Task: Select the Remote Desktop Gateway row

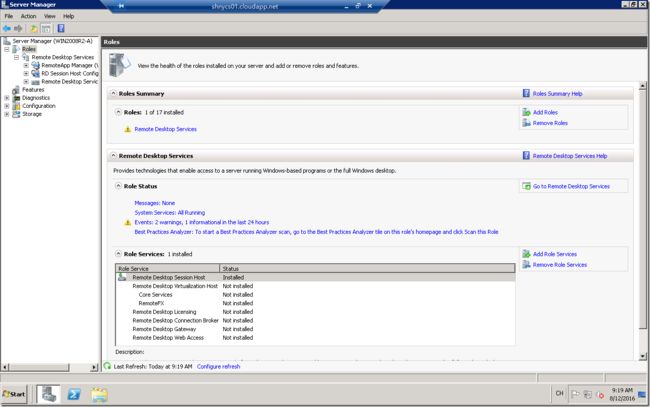Action: tap(315, 329)
